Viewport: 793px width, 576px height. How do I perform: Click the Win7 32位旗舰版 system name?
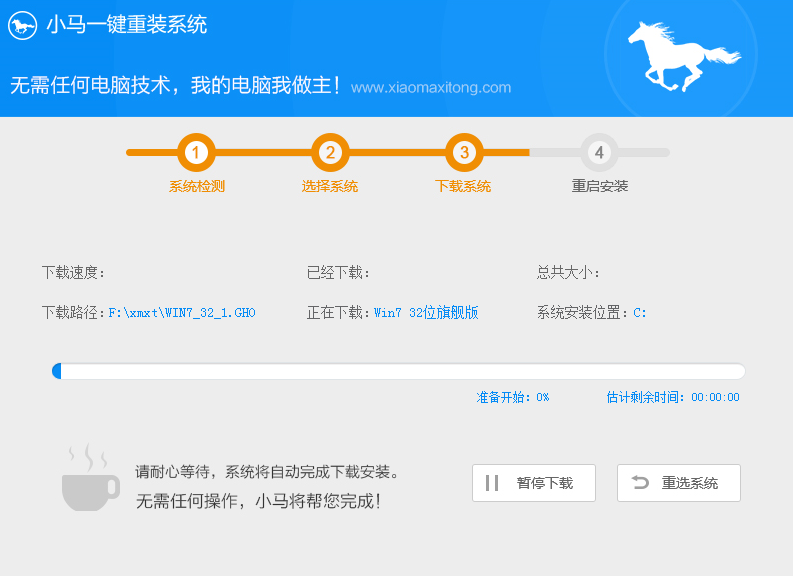(x=426, y=313)
